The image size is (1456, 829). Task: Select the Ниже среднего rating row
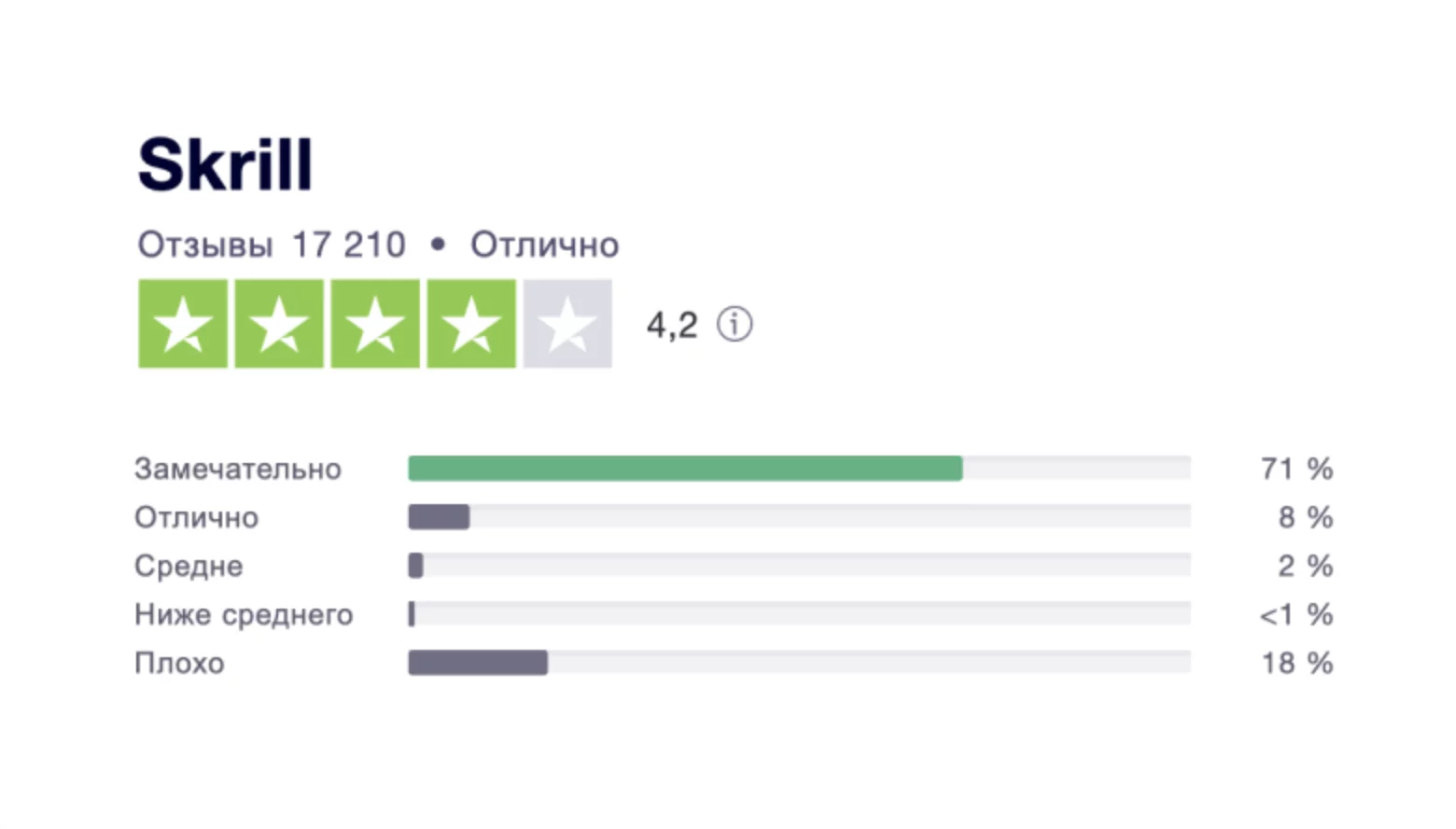pos(734,614)
